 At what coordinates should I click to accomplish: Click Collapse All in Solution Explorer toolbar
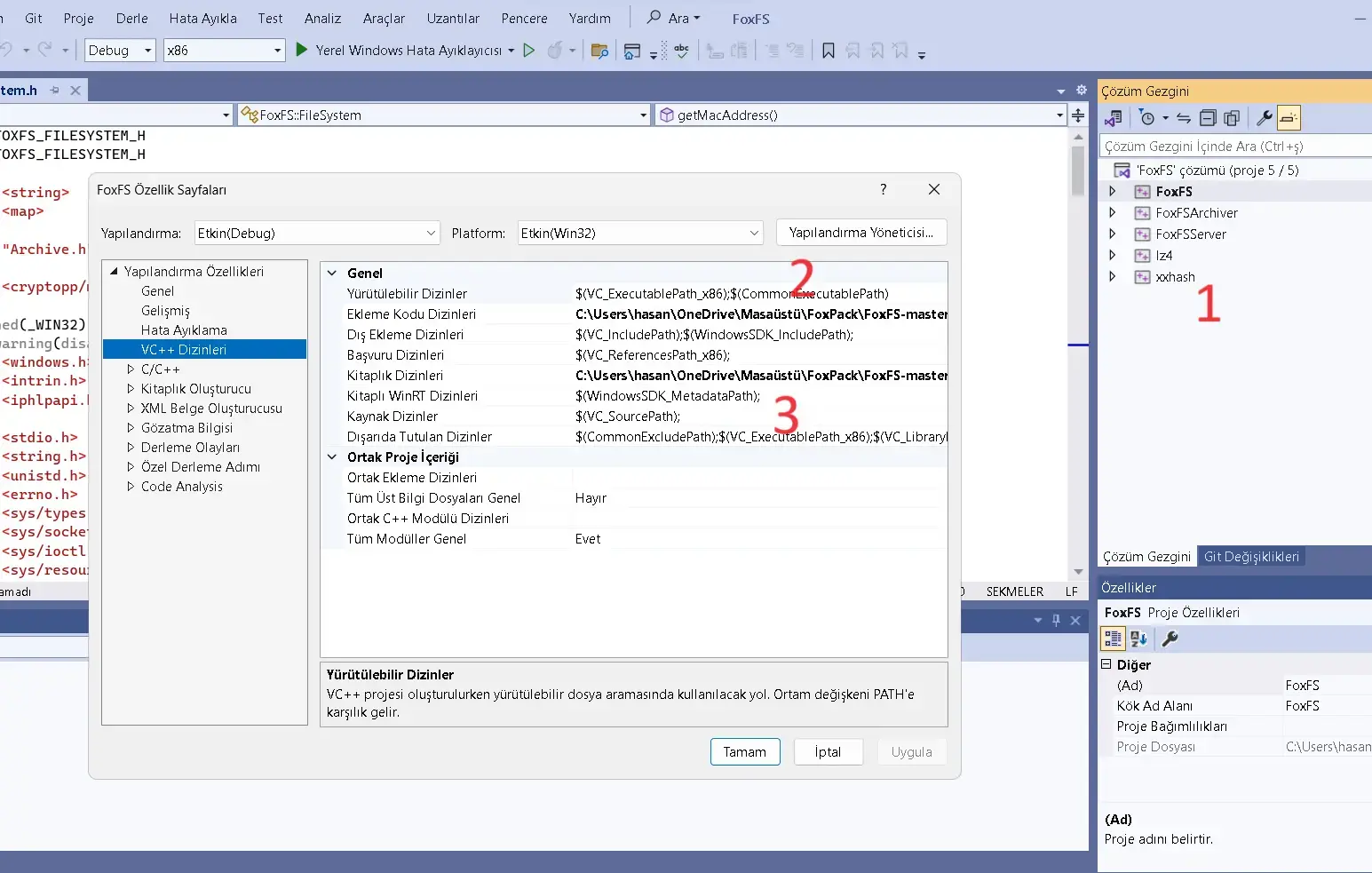1208,118
